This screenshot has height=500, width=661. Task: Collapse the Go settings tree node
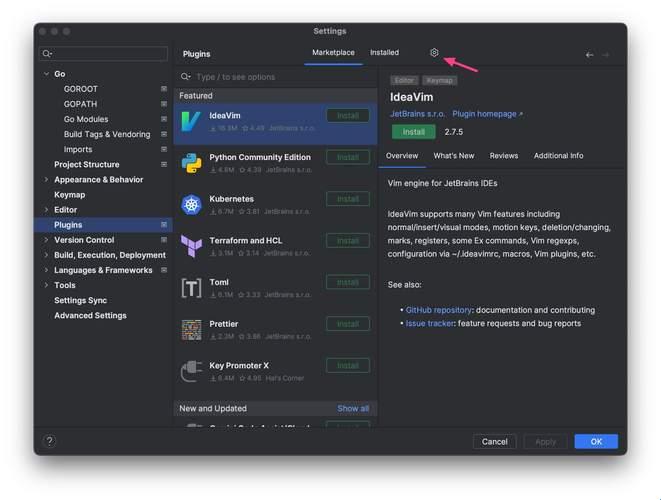[46, 74]
